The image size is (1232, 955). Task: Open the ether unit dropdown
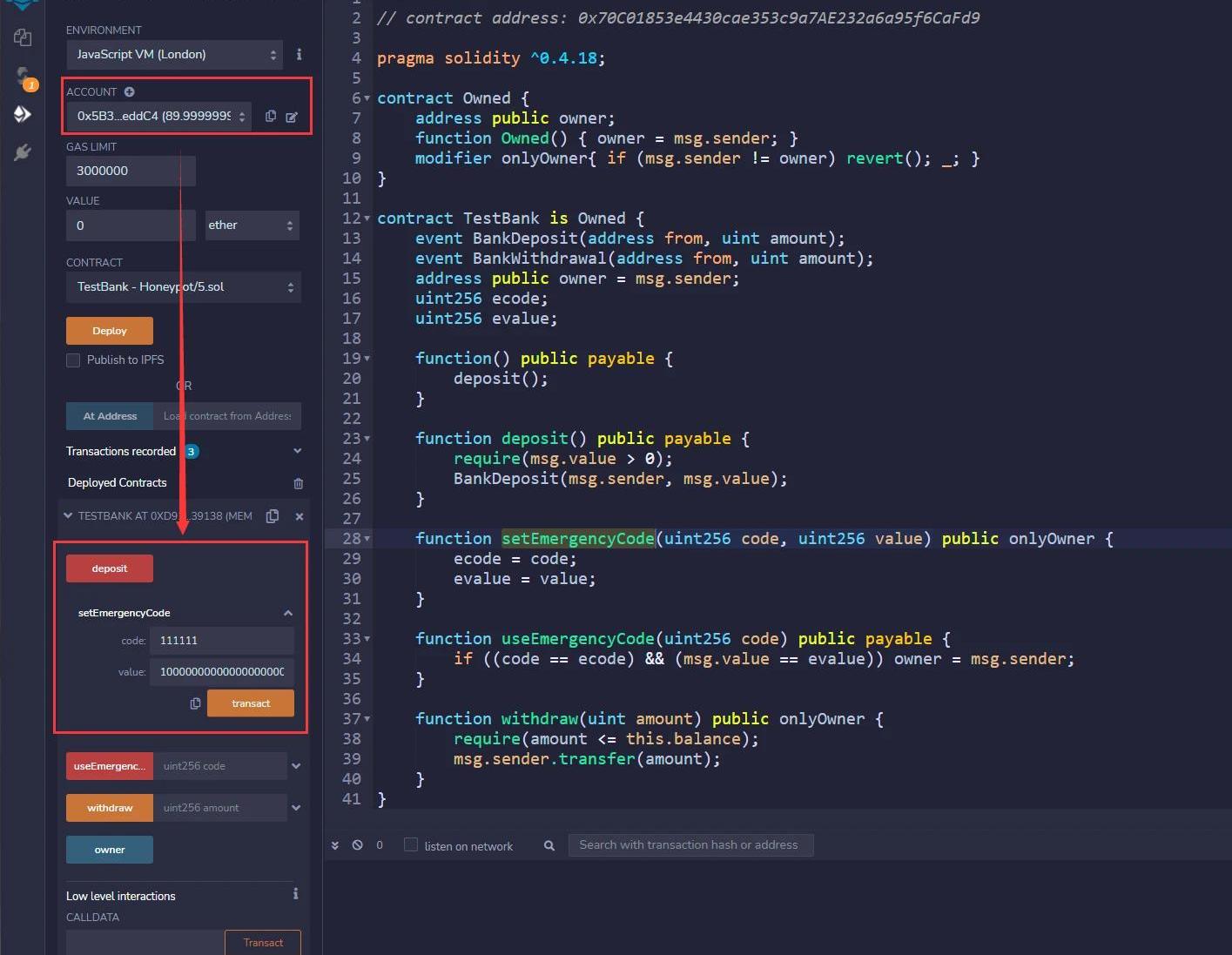(x=252, y=225)
